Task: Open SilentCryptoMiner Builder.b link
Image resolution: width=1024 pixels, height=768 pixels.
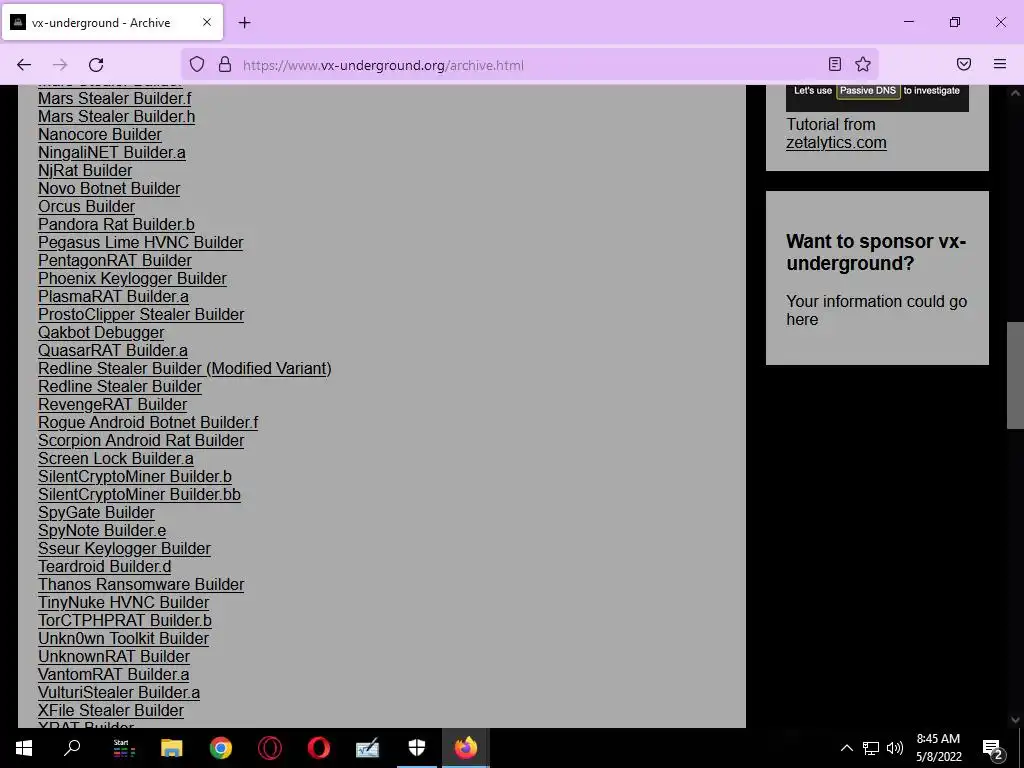Action: 135,477
